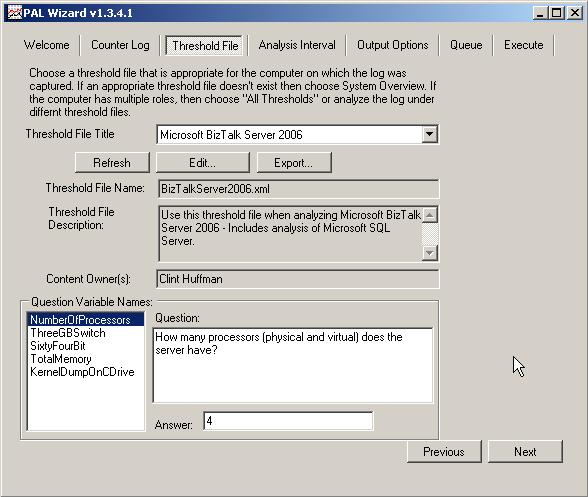Screen dimensions: 588x497
Task: Expand the Threshold File Title dropdown arrow
Action: pyautogui.click(x=429, y=134)
